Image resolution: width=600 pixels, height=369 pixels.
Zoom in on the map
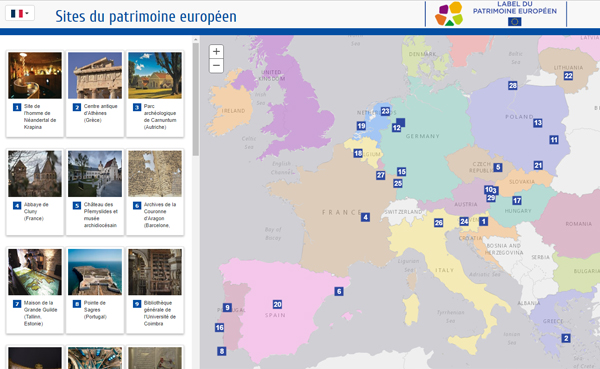tap(216, 51)
